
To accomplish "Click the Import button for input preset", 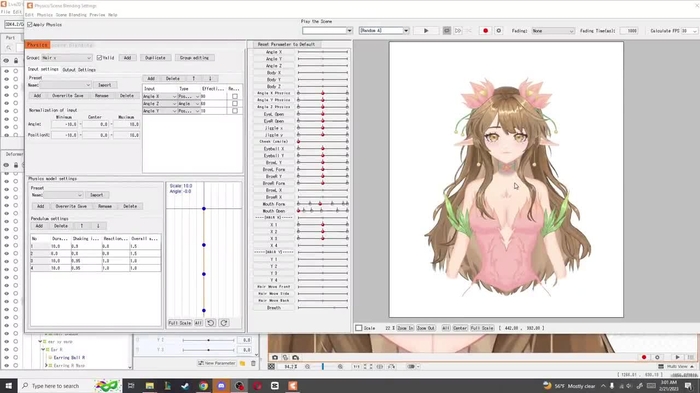I will pos(105,85).
